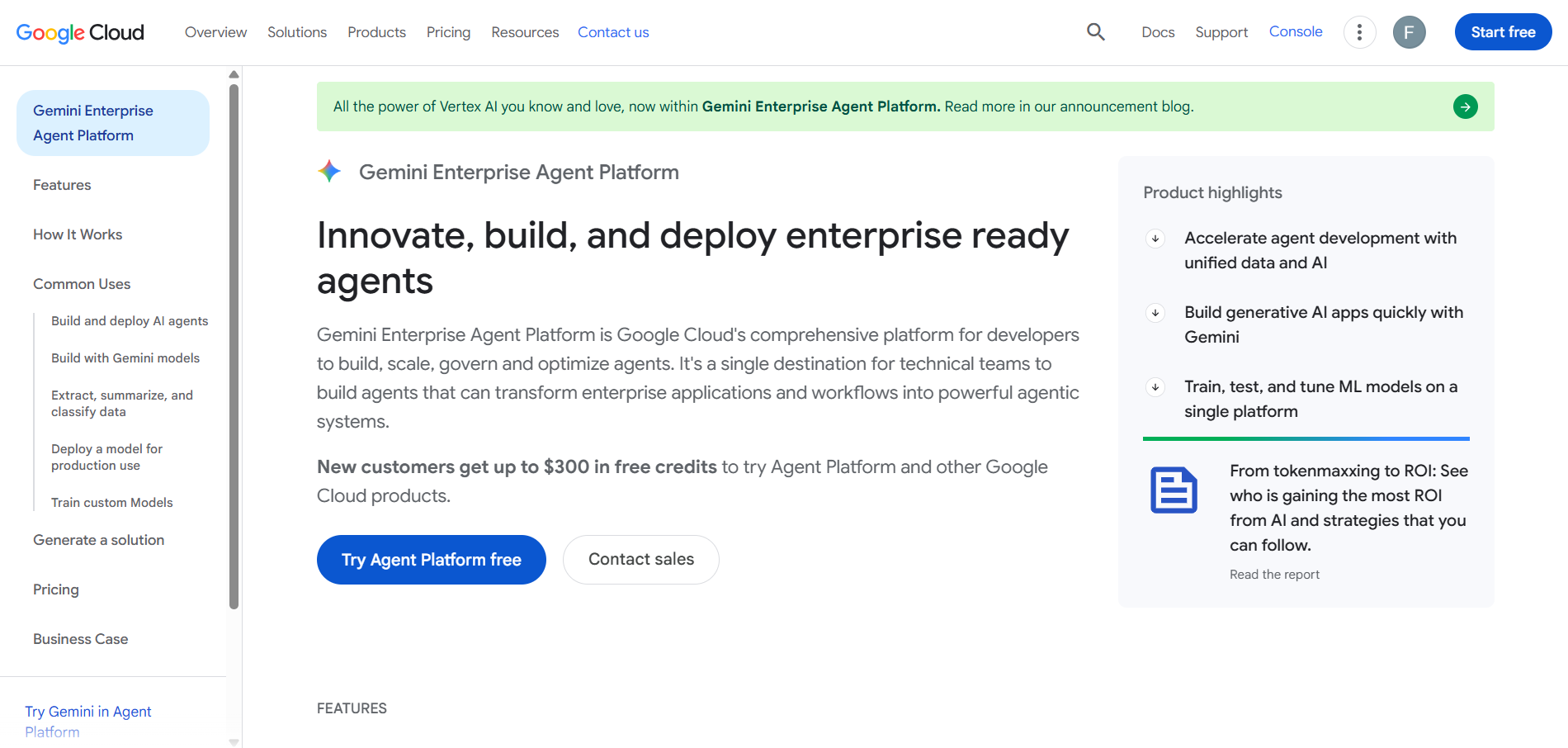Open the Overview nav item
Screen dimensions: 1568x748
coord(215,32)
